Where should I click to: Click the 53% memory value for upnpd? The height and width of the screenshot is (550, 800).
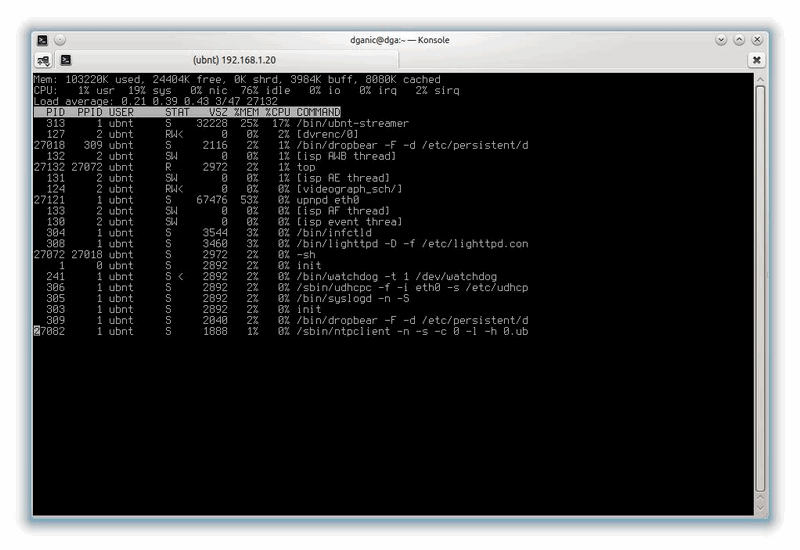(249, 200)
